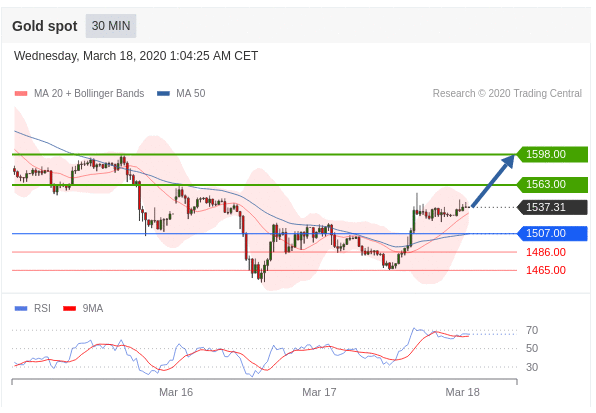Click the MA 50 blue legend swatch

[x=163, y=93]
